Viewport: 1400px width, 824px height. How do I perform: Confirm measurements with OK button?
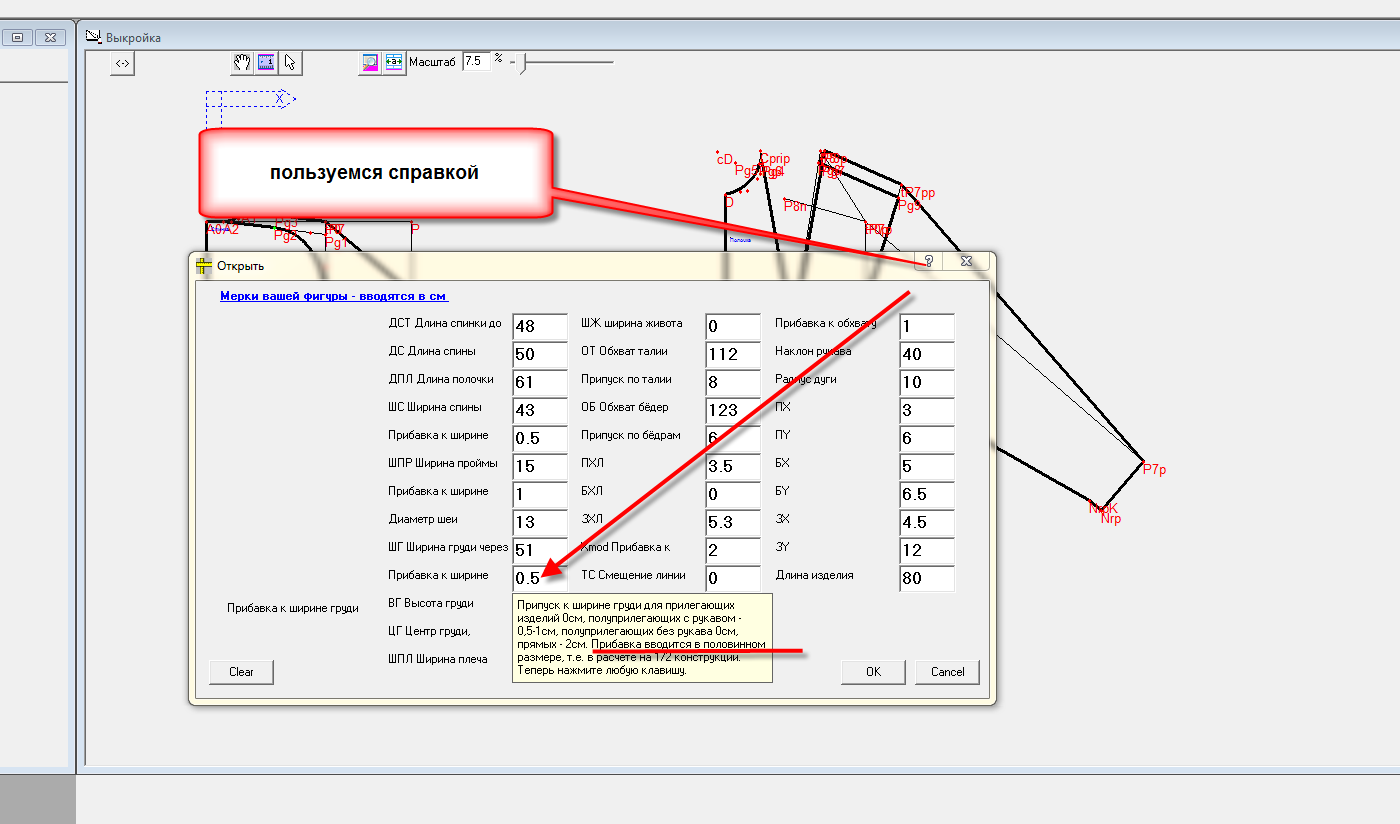(x=873, y=672)
